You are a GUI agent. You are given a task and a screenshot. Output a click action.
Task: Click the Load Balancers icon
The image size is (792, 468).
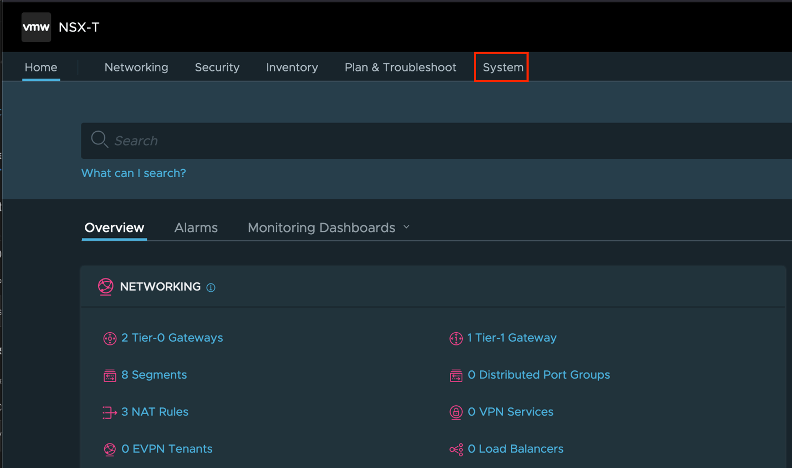pos(456,449)
